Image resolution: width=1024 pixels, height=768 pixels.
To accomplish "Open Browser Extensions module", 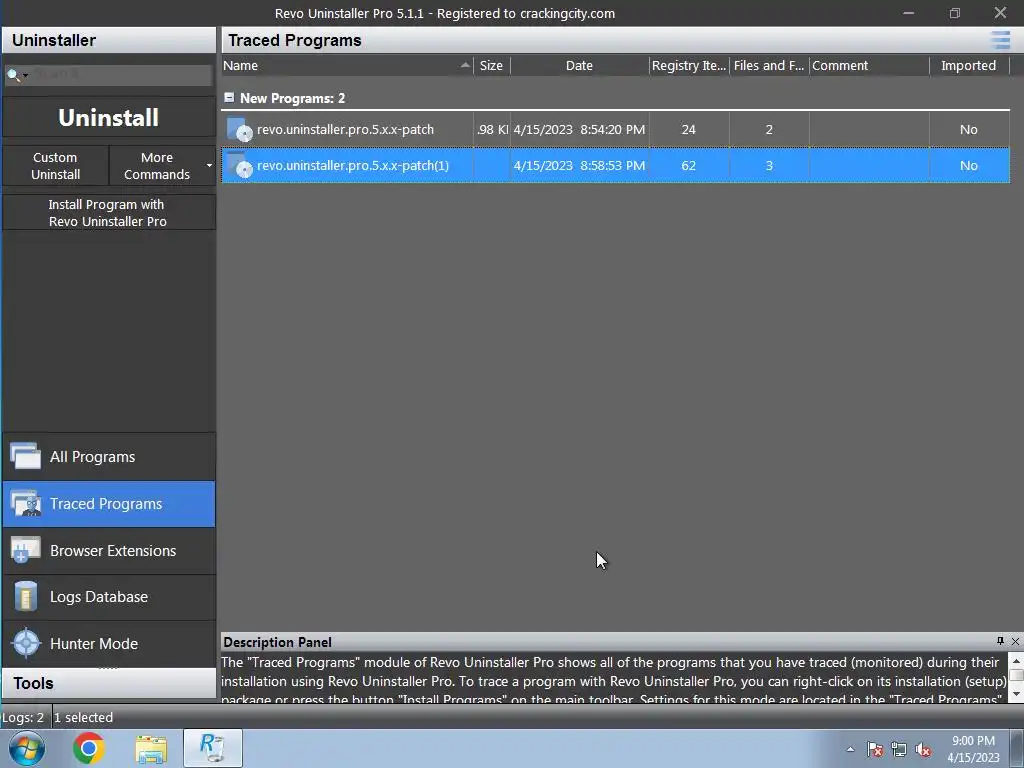I will 108,551.
